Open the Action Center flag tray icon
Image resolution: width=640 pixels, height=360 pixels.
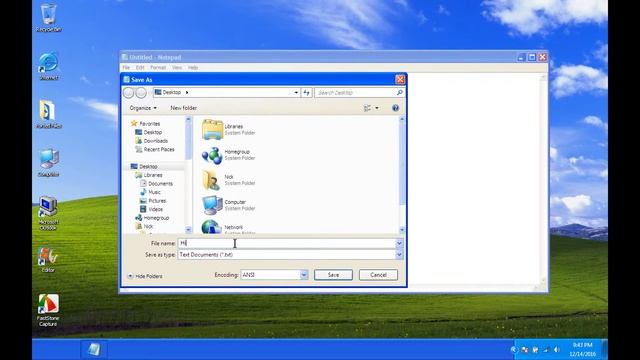click(x=525, y=350)
